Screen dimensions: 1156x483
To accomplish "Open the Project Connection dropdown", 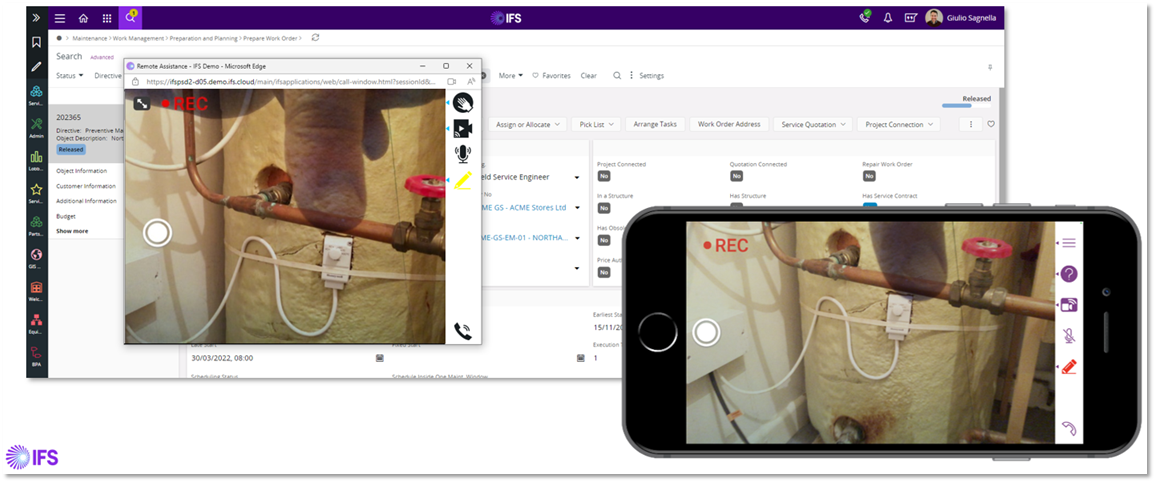I will (x=898, y=124).
